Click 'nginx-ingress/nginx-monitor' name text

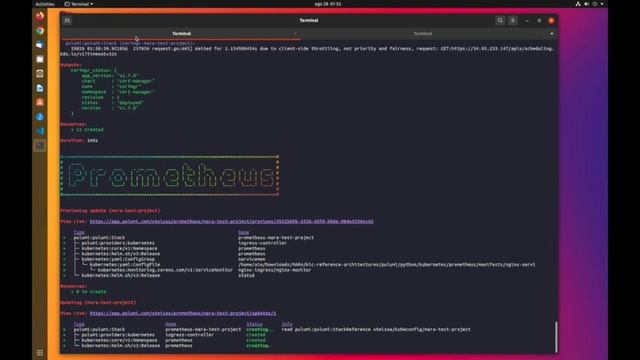coord(274,270)
